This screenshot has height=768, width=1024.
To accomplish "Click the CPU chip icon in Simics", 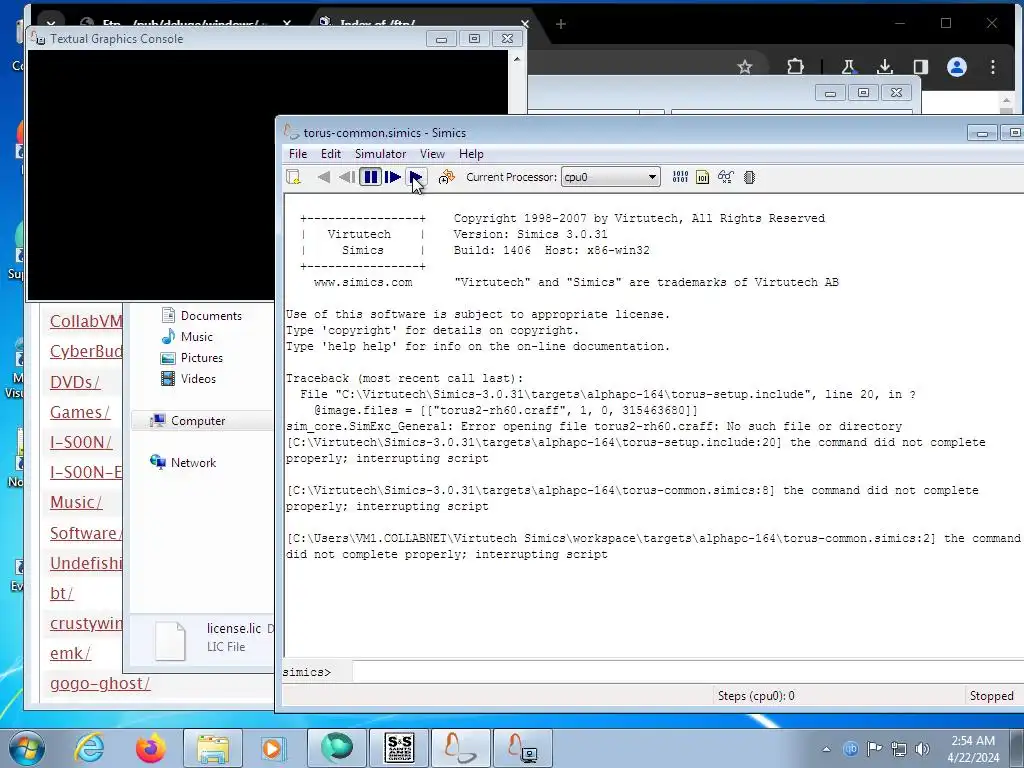I will (750, 177).
